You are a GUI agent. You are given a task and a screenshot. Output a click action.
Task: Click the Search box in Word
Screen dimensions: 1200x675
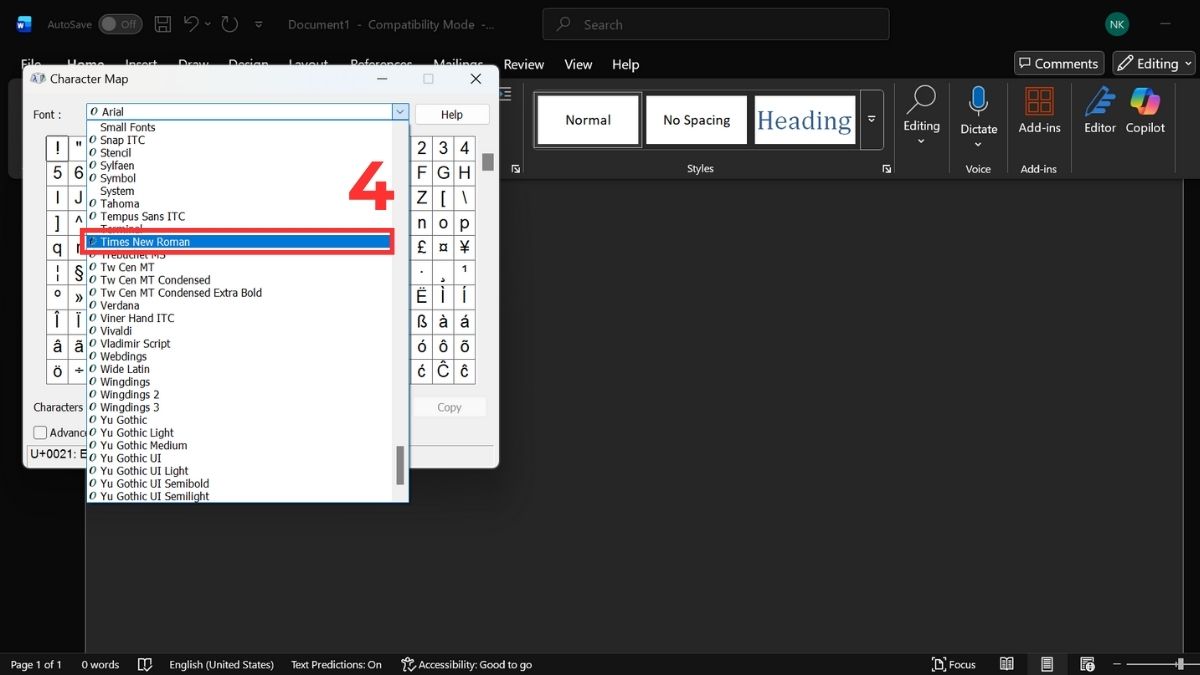pyautogui.click(x=715, y=24)
